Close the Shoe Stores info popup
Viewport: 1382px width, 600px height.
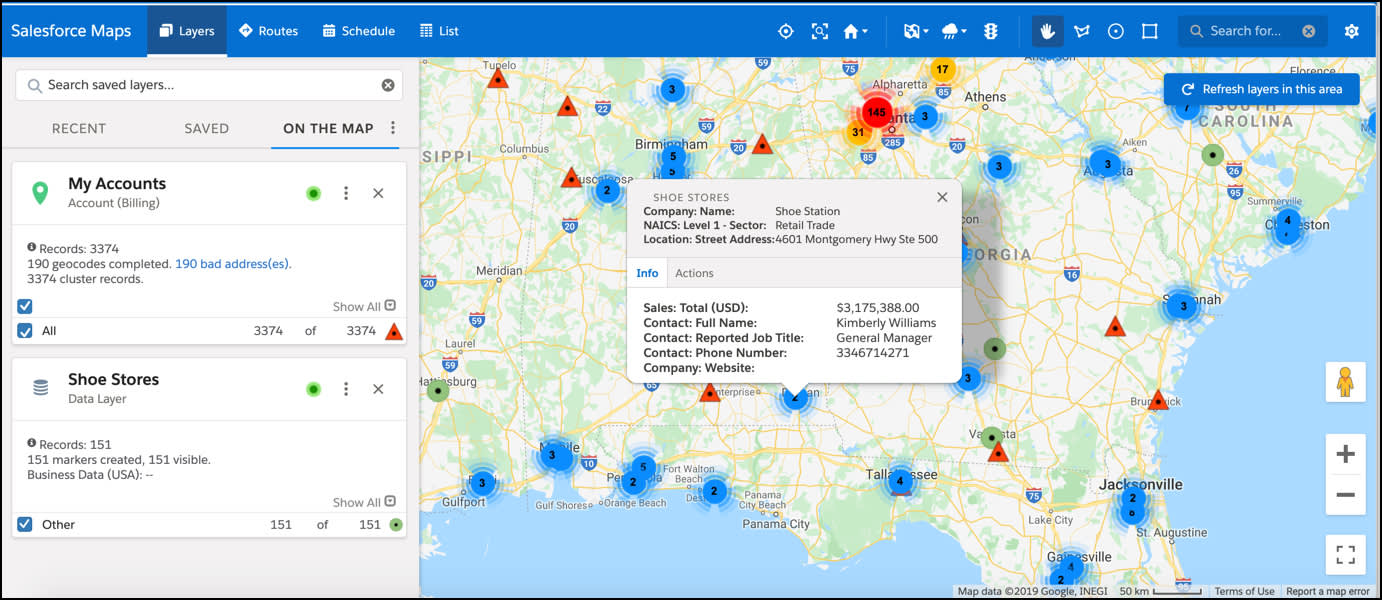coord(942,197)
